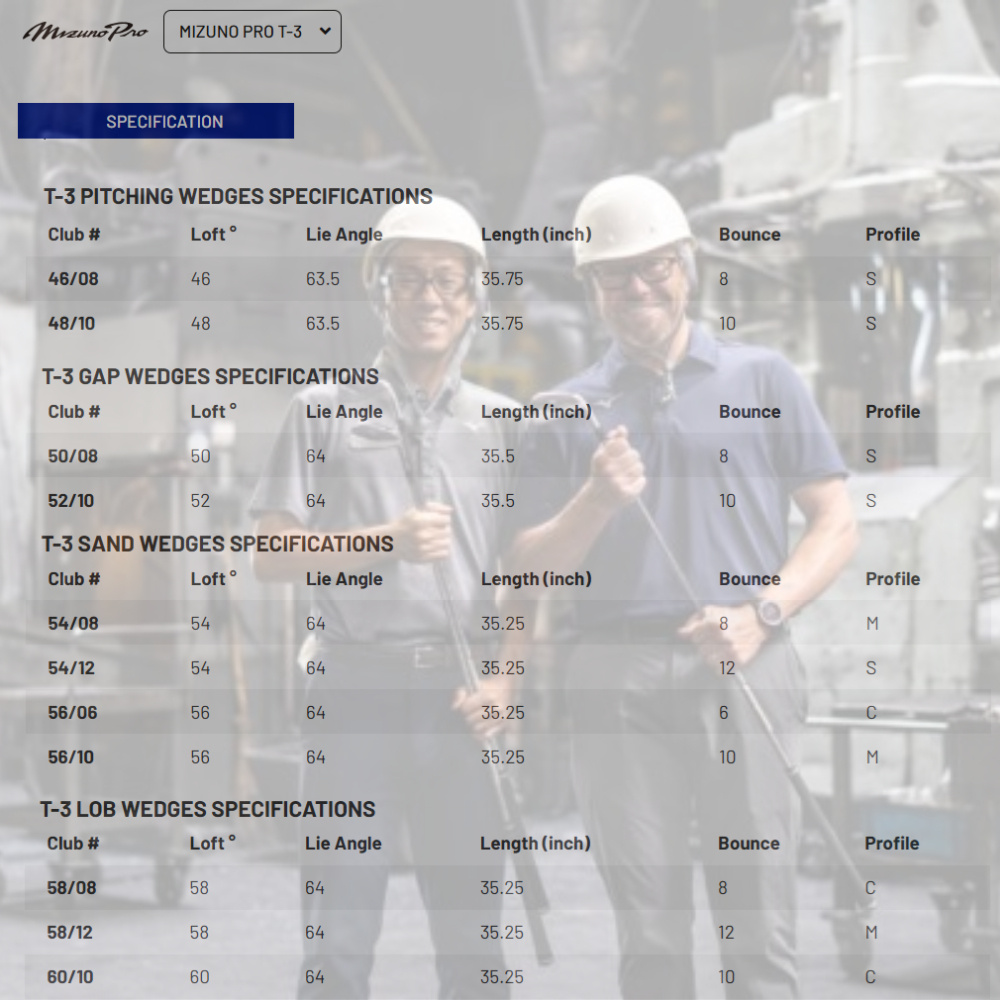Click the 50/08 gap wedge club label

click(x=73, y=456)
